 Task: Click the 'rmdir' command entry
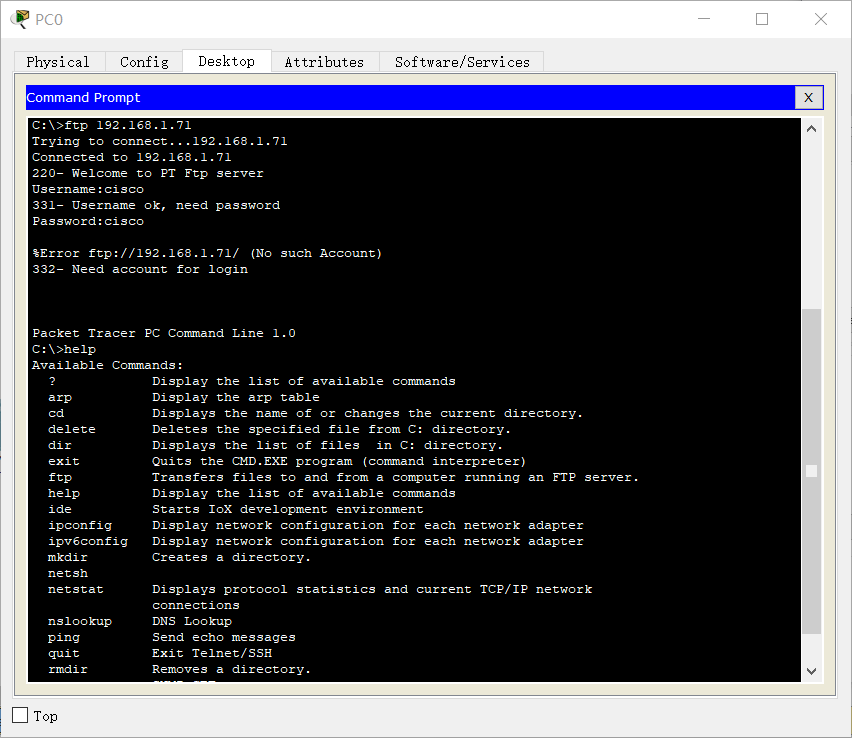67,670
